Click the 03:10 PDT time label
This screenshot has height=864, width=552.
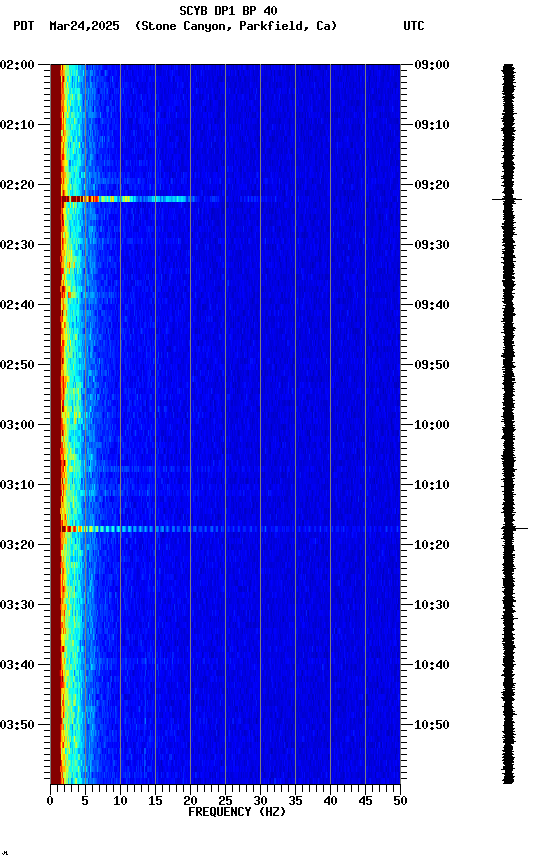pyautogui.click(x=17, y=485)
